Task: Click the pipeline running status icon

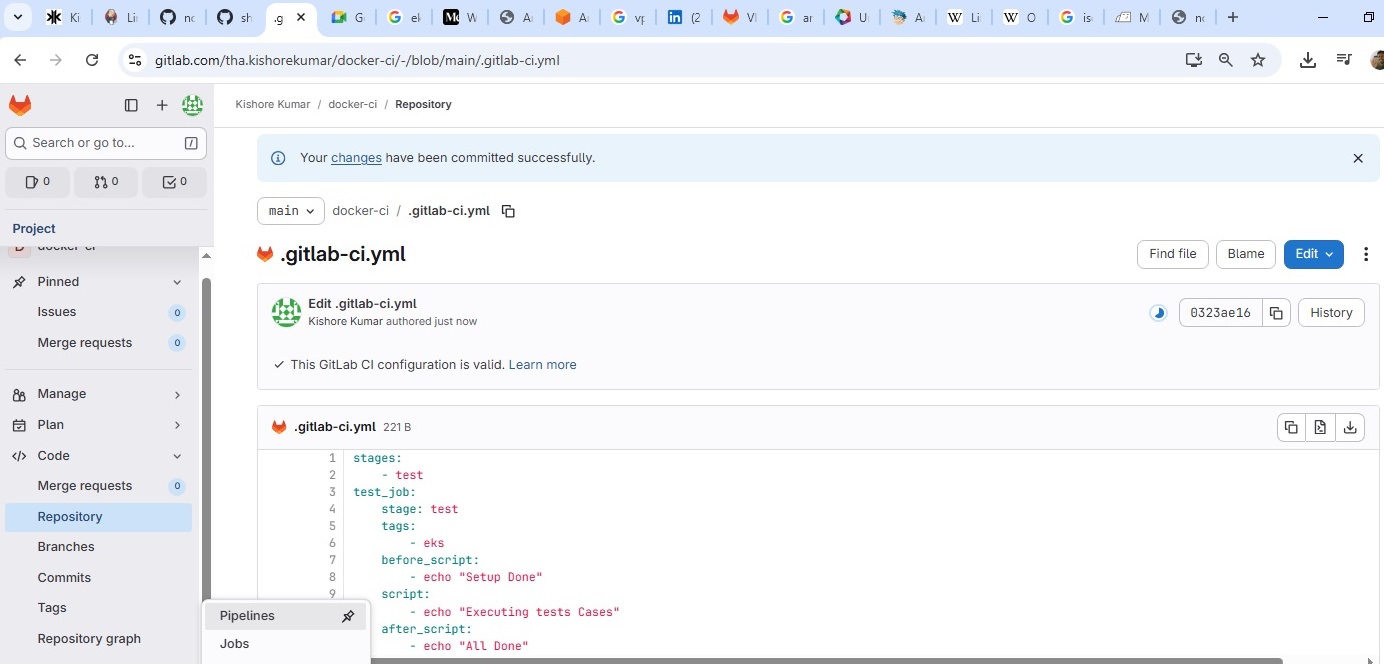Action: click(x=1158, y=313)
